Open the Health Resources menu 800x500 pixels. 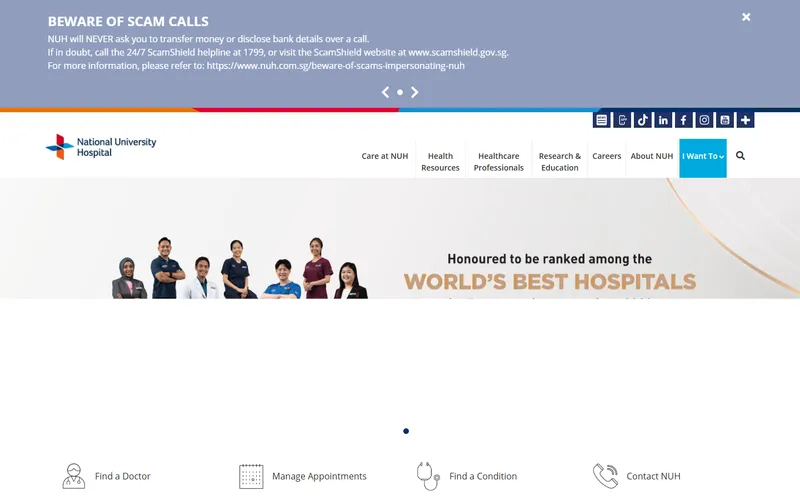440,162
